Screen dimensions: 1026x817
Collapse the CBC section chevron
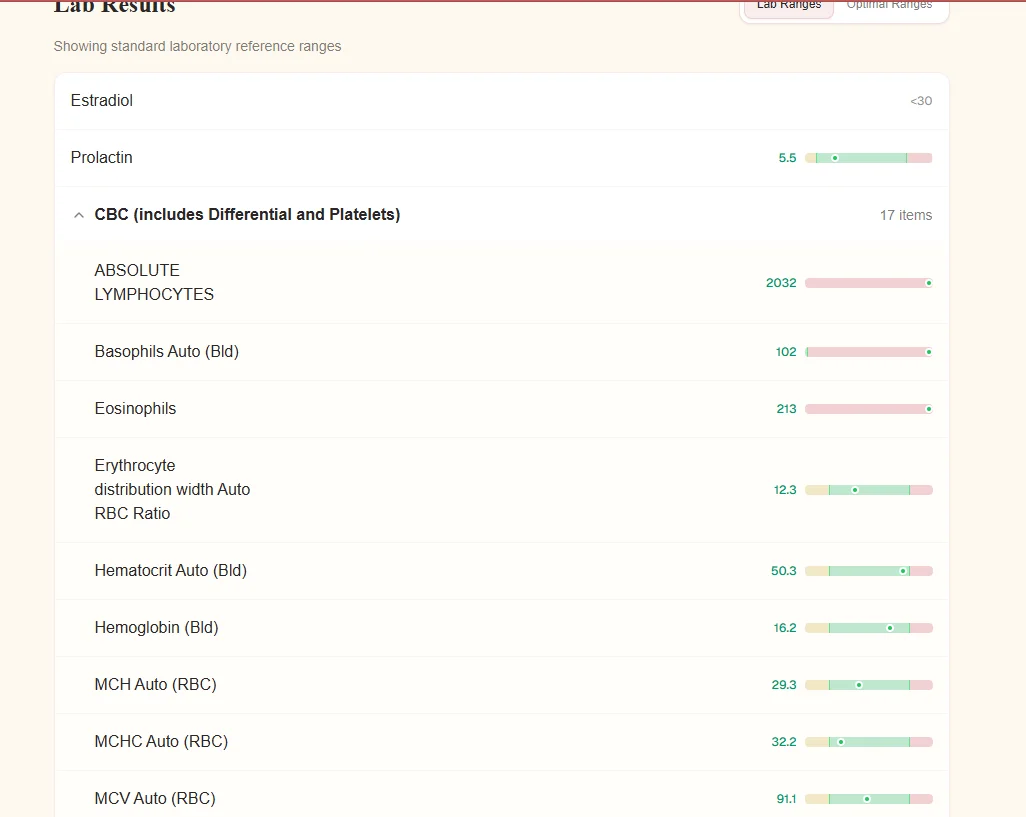coord(79,215)
